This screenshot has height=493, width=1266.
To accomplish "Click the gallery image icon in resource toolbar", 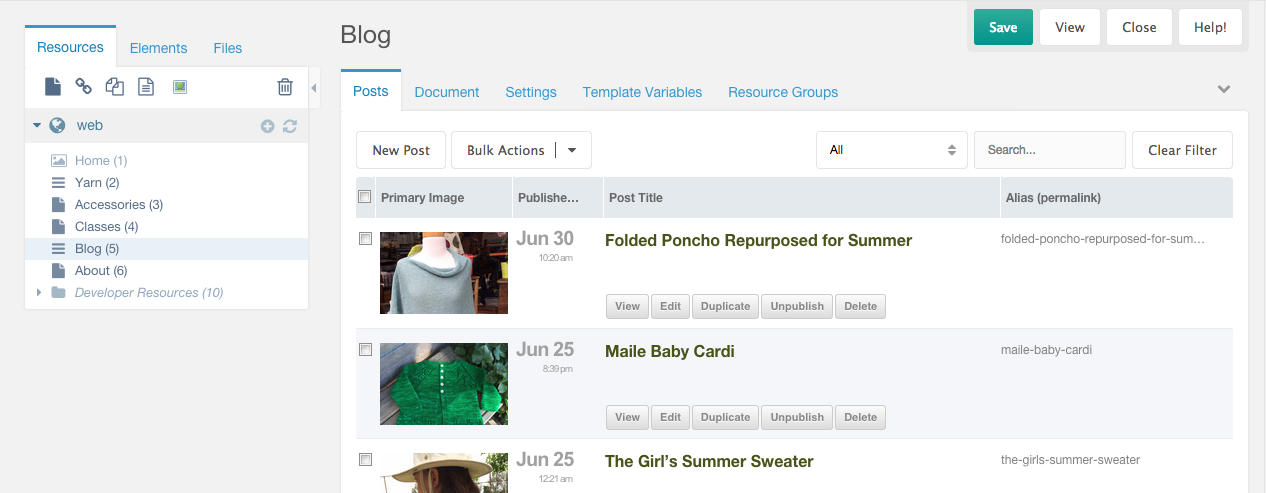I will pyautogui.click(x=179, y=87).
